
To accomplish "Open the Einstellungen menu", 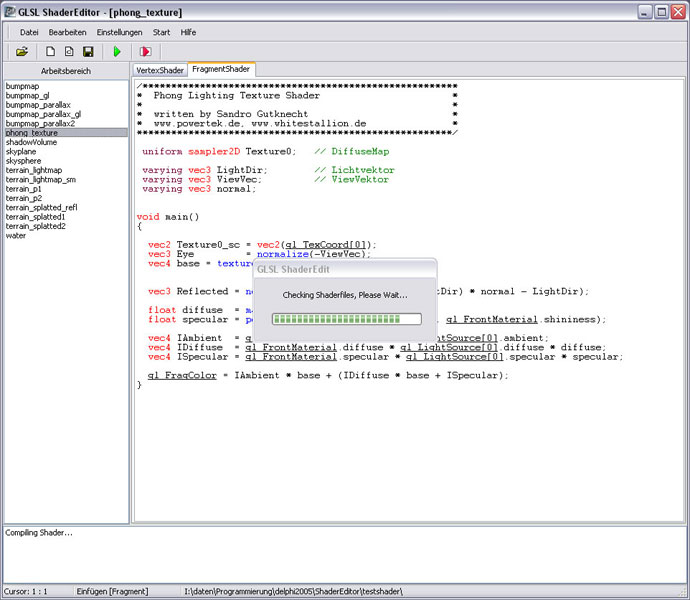I will (x=119, y=32).
